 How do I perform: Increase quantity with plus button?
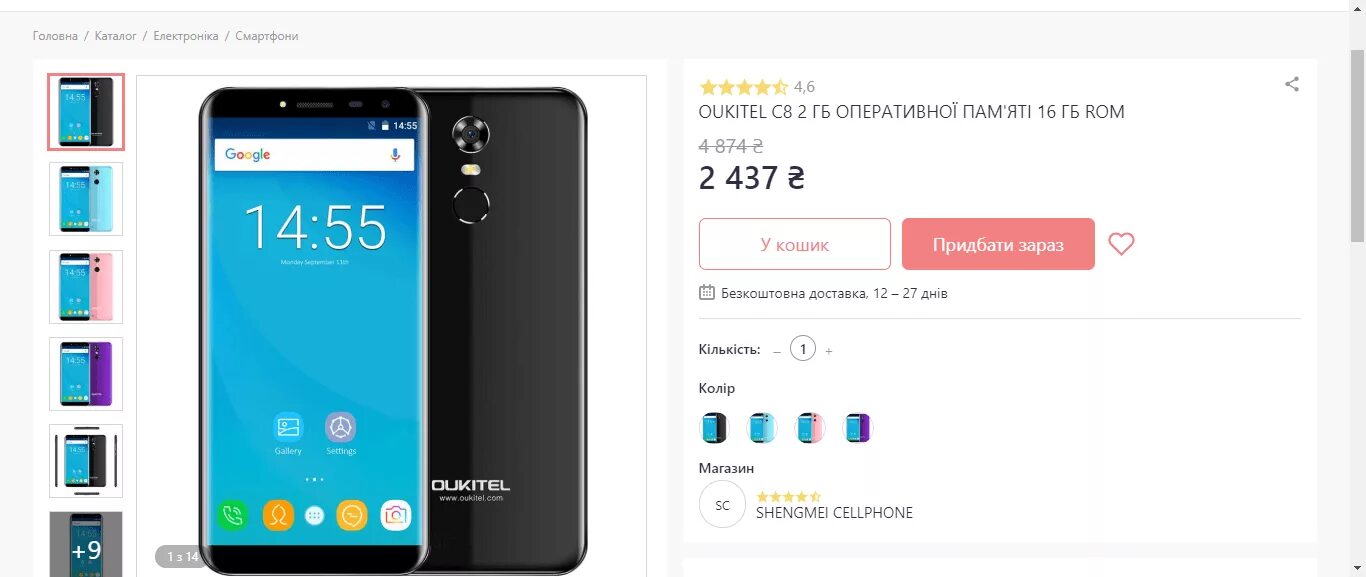(x=829, y=350)
